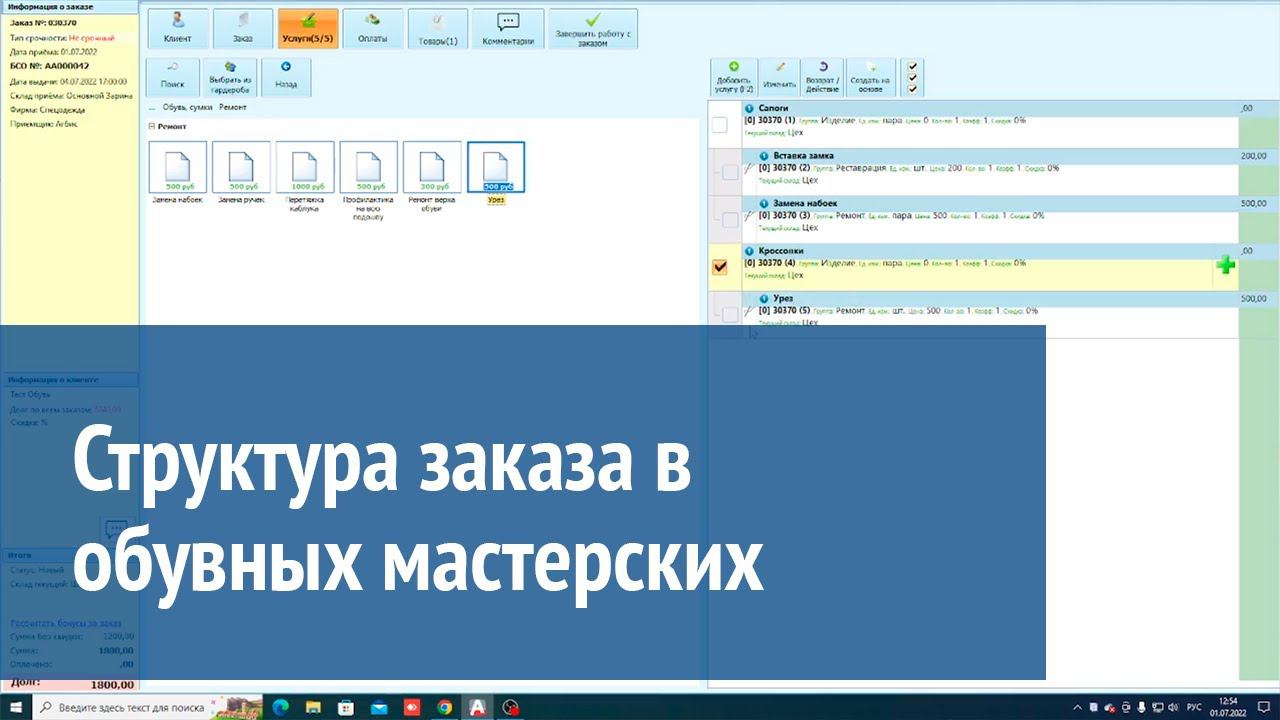Select the Вставка замка row title

point(803,156)
